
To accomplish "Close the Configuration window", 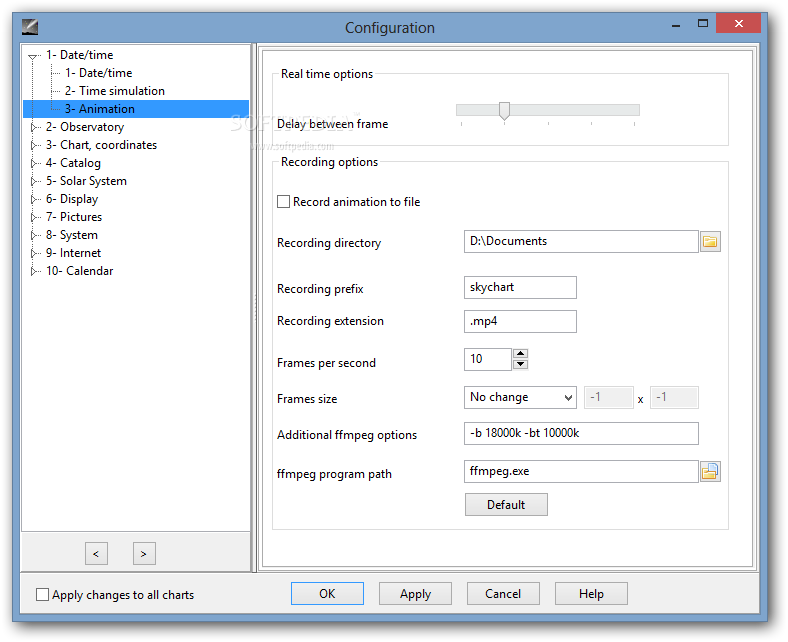I will [738, 23].
